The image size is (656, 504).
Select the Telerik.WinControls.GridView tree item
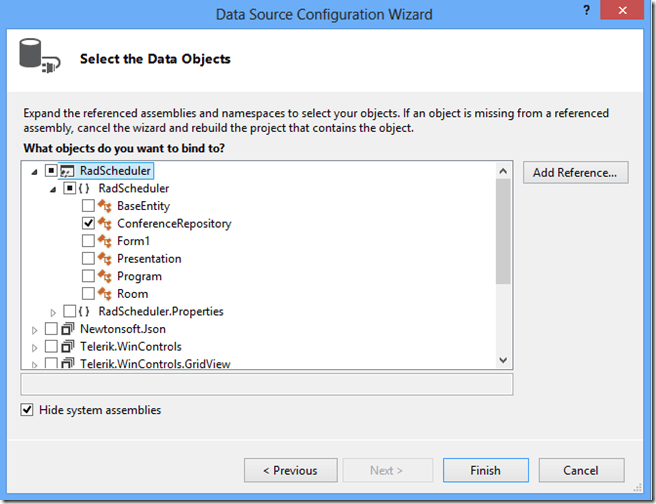[155, 364]
